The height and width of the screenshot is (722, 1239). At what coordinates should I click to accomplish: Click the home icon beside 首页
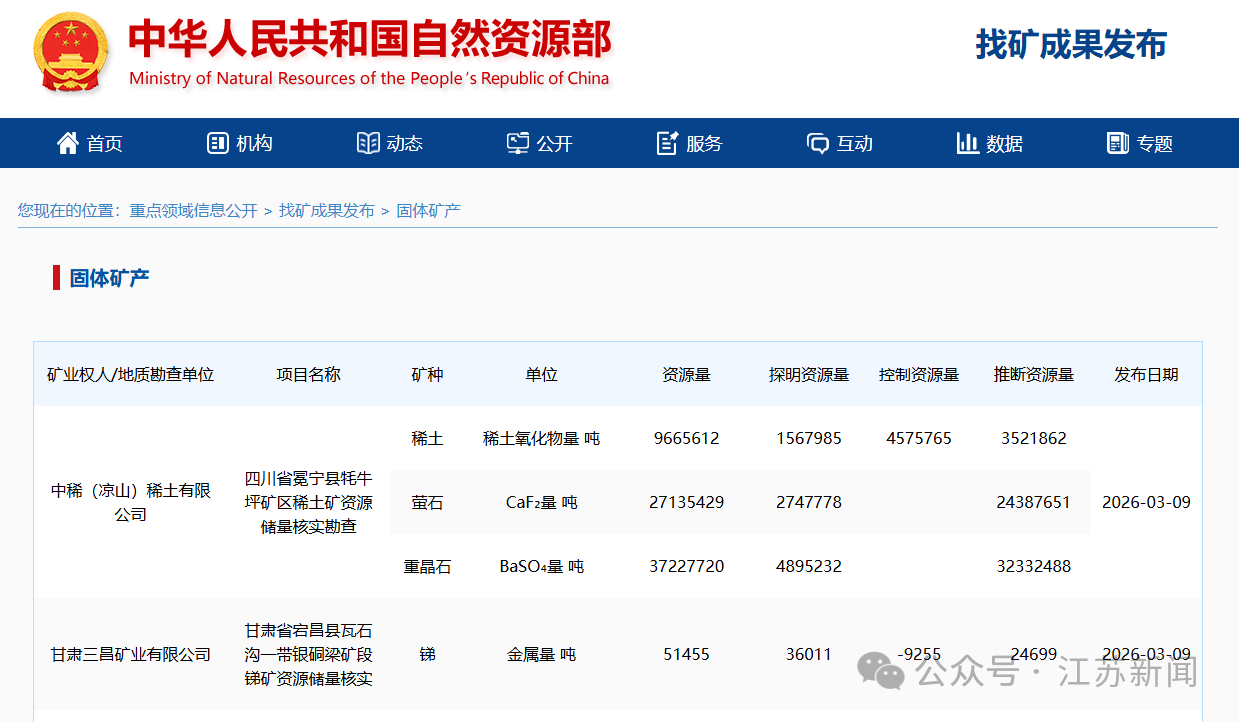click(x=67, y=143)
